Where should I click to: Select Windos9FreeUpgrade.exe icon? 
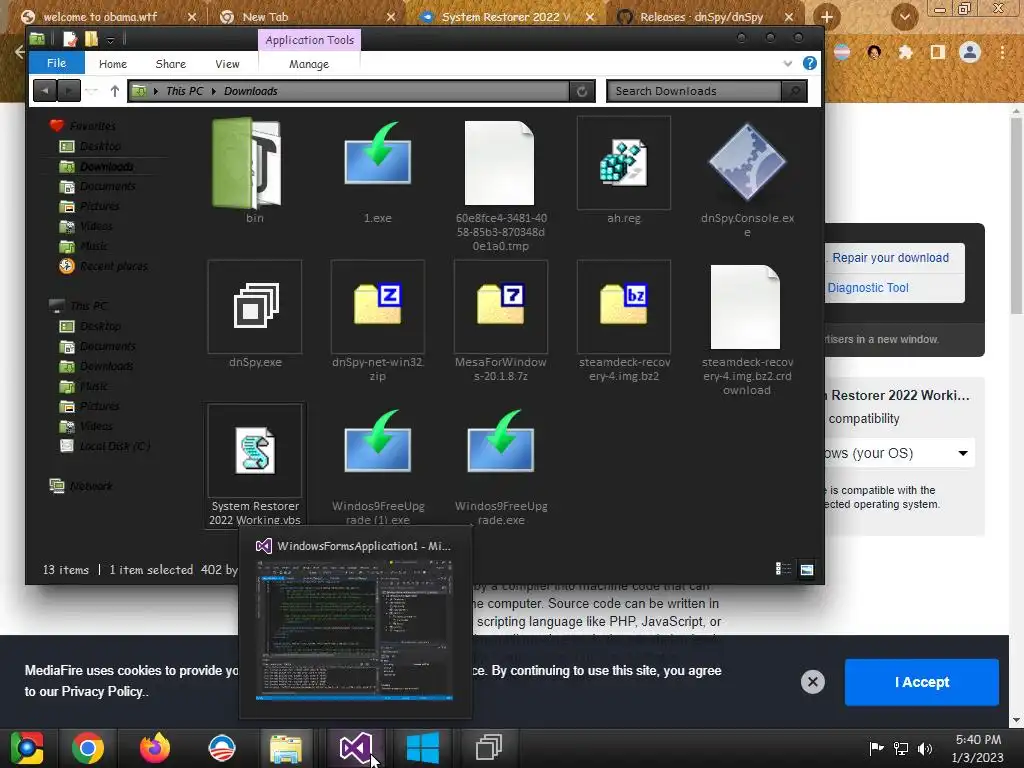point(501,441)
